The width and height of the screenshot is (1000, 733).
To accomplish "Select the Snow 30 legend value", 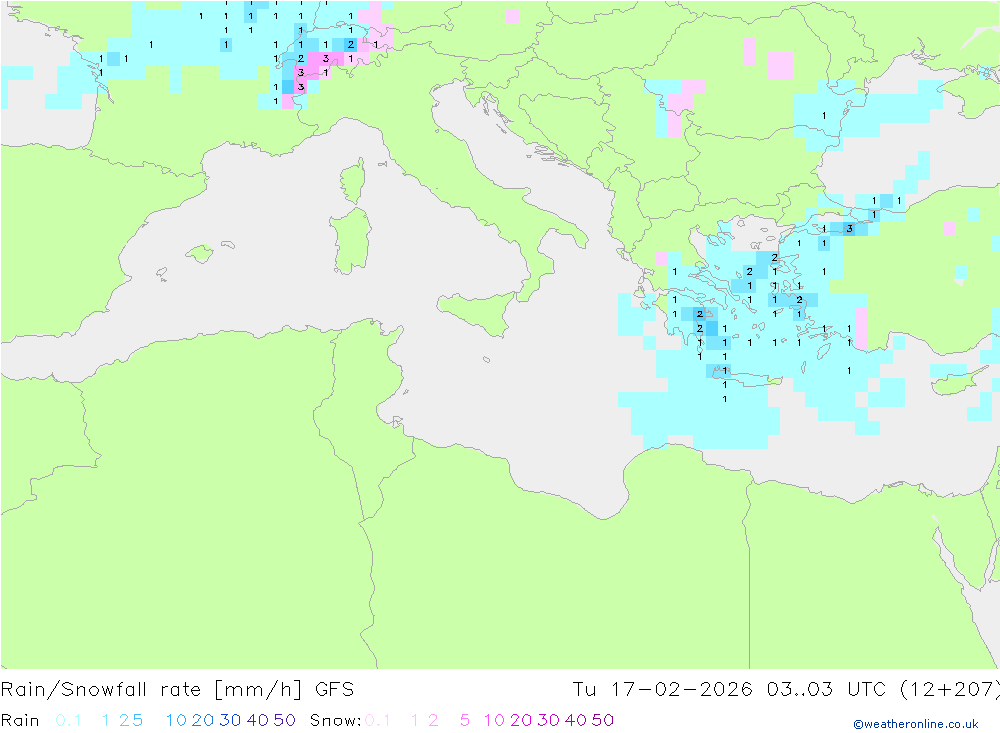I will tap(548, 720).
